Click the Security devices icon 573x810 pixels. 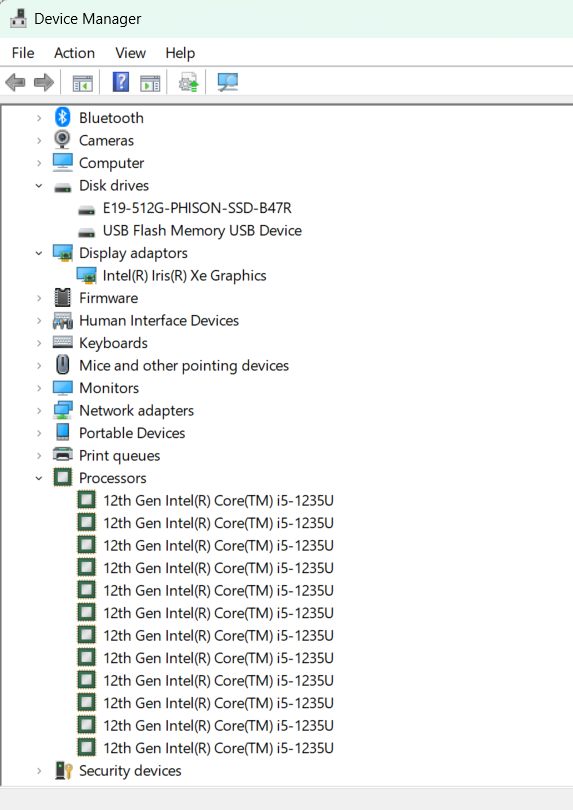(x=64, y=771)
